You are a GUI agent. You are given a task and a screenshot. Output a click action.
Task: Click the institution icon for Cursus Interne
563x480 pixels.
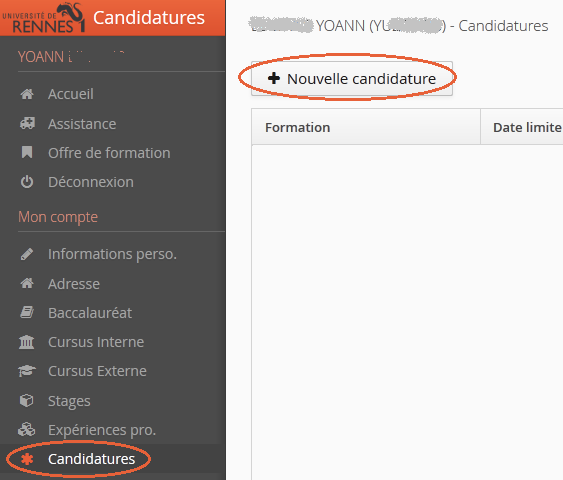point(27,342)
